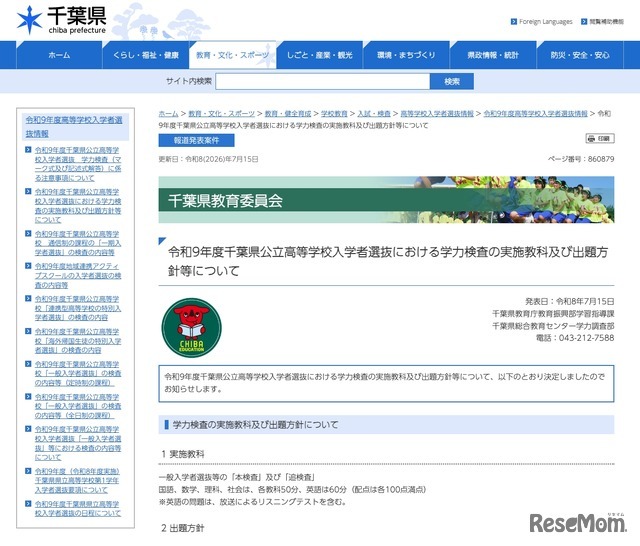Go to ホーム navigation tab

tap(59, 55)
